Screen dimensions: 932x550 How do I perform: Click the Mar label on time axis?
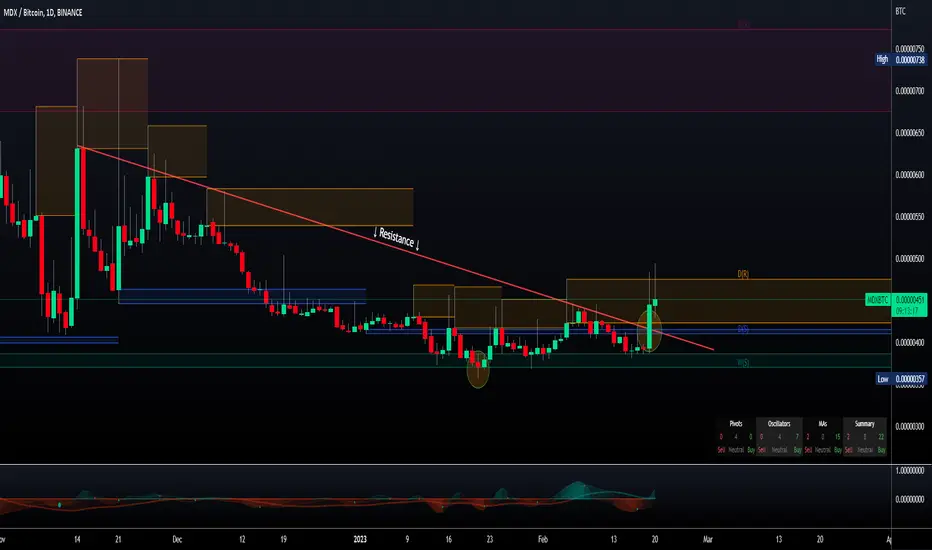[x=707, y=539]
